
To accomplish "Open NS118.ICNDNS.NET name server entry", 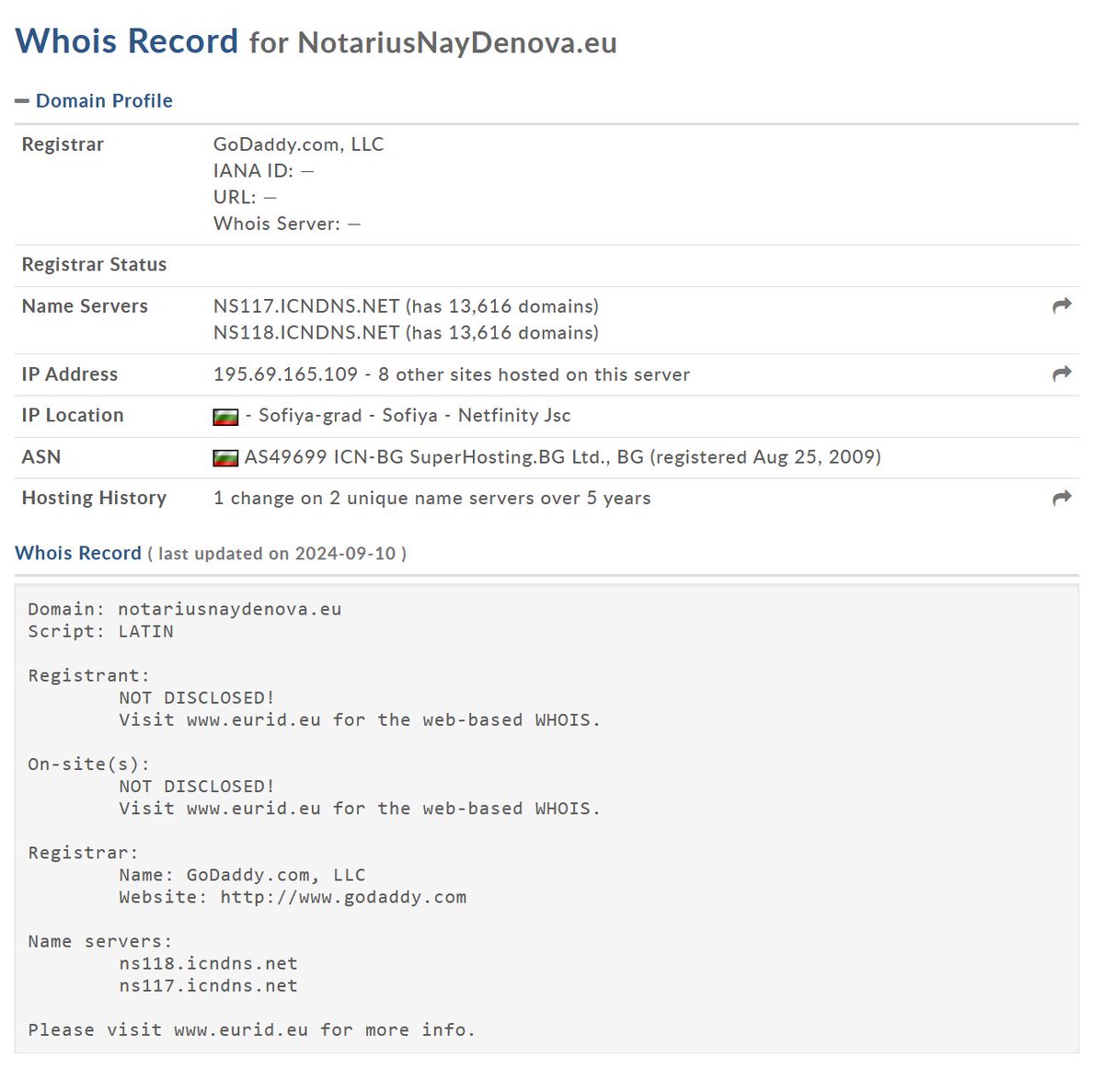I will [x=306, y=333].
